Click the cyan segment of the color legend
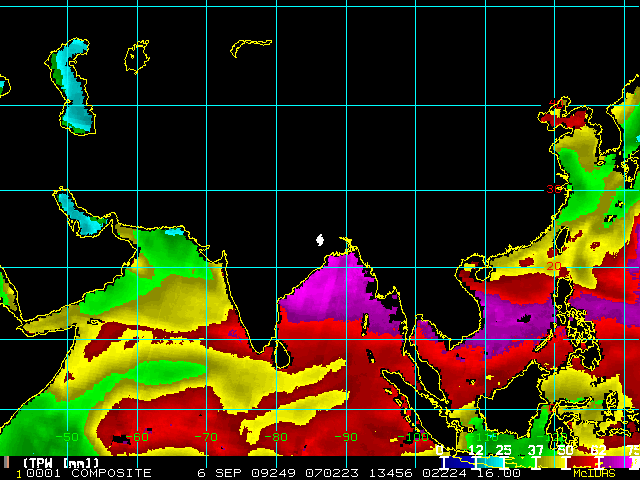Viewport: 640px width, 480px height. point(490,462)
